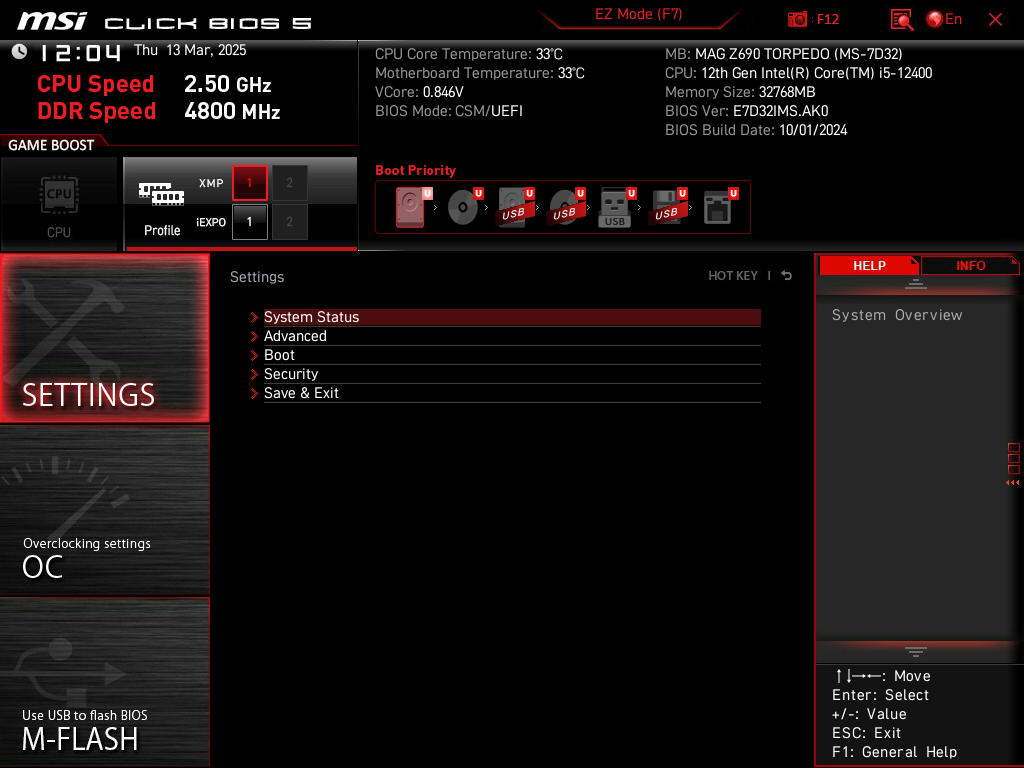Select the optical disc boot priority icon
Viewport: 1024px width, 768px height.
tap(464, 207)
